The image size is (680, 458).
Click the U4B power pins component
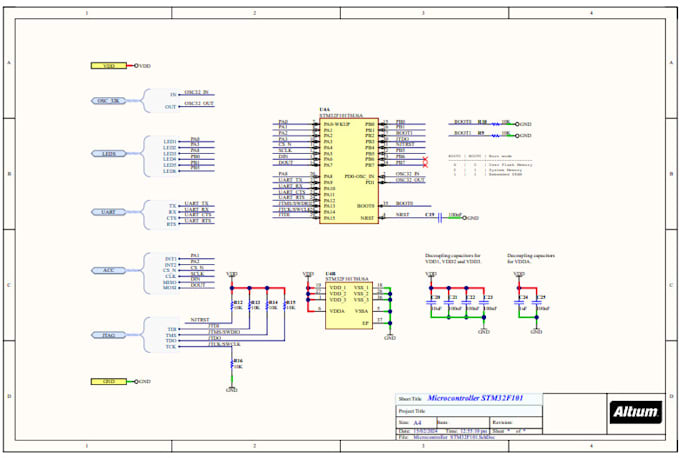(348, 304)
